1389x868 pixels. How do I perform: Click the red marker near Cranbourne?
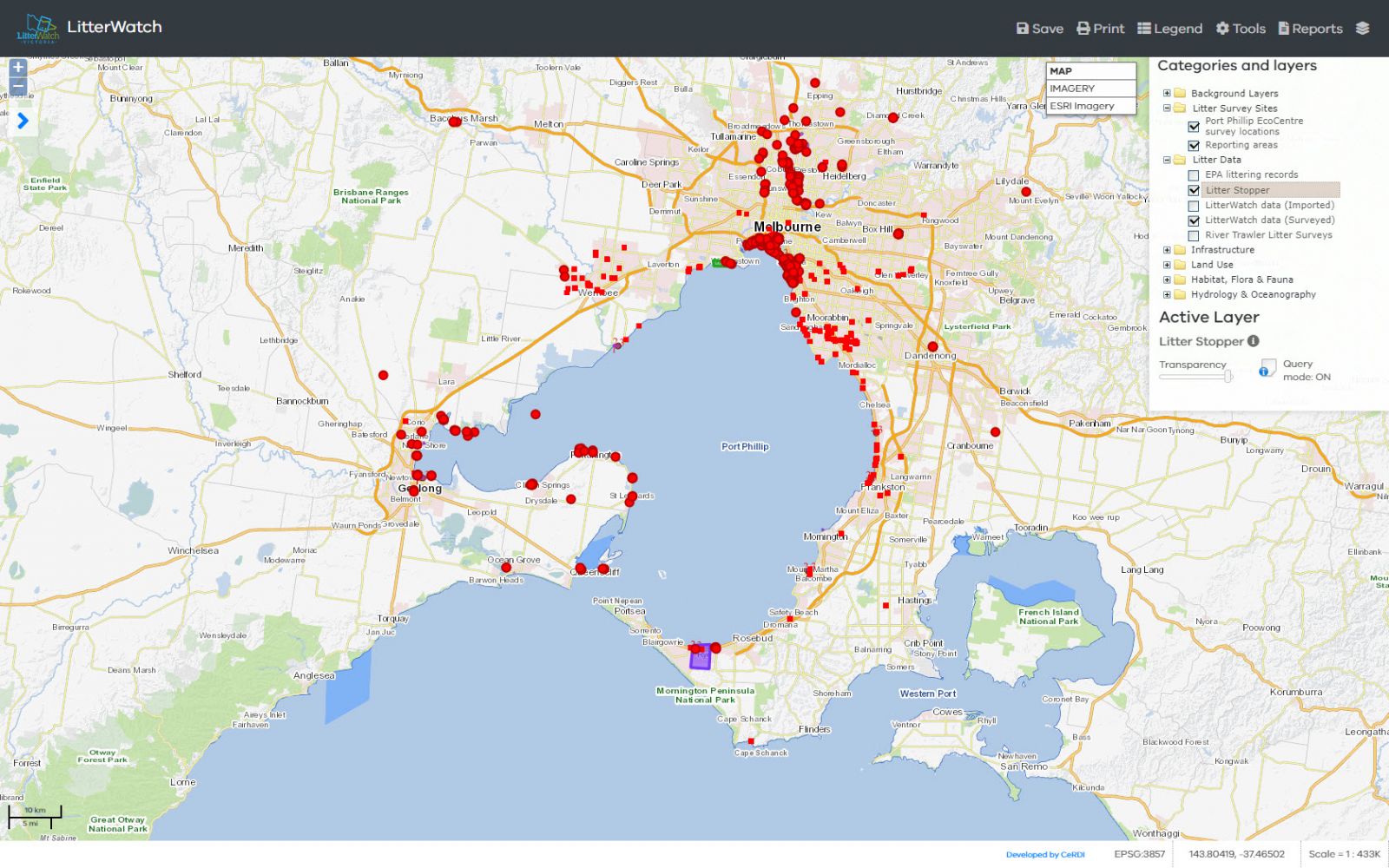click(996, 431)
